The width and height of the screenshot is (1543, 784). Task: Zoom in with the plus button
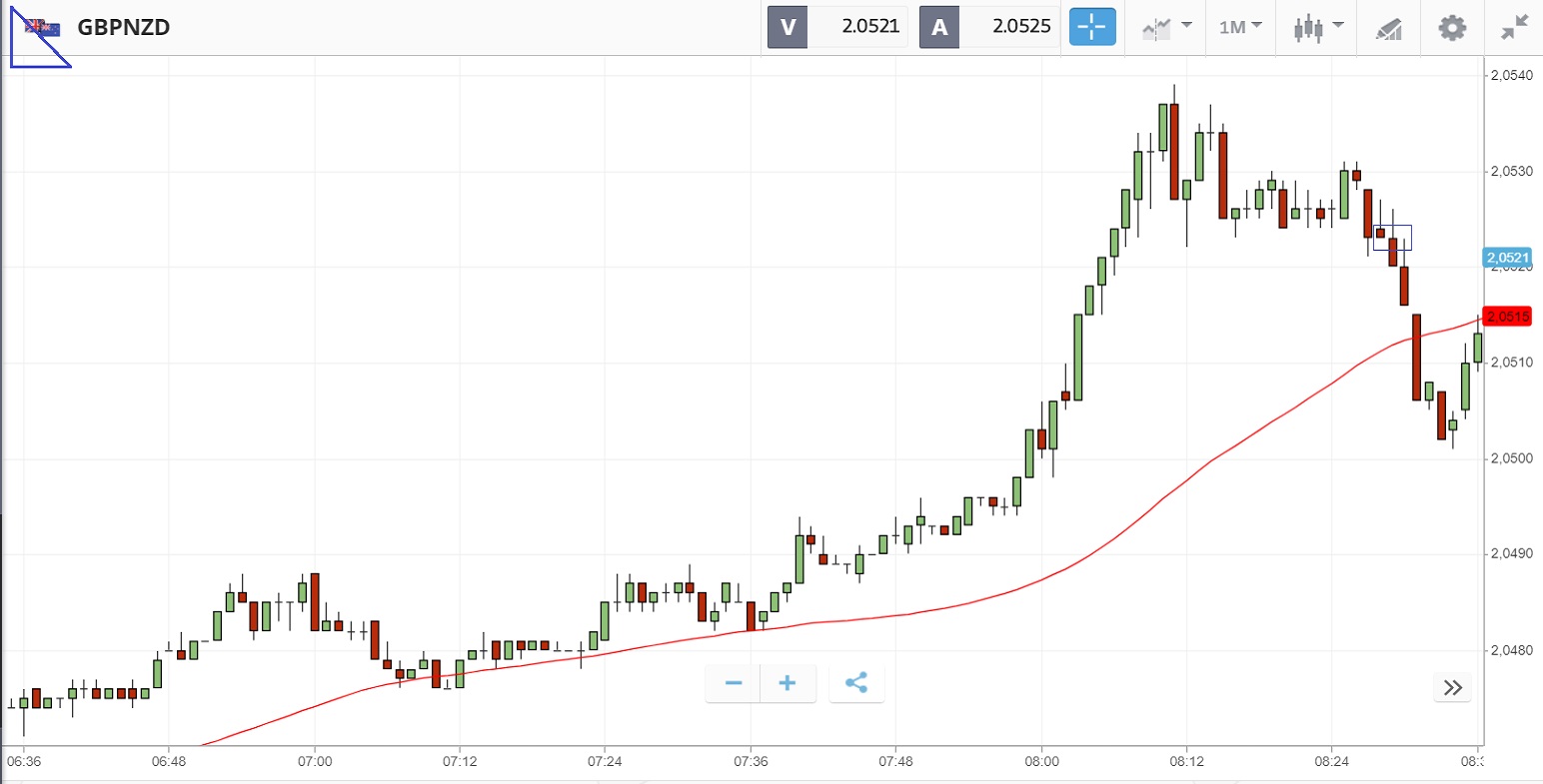tap(787, 683)
